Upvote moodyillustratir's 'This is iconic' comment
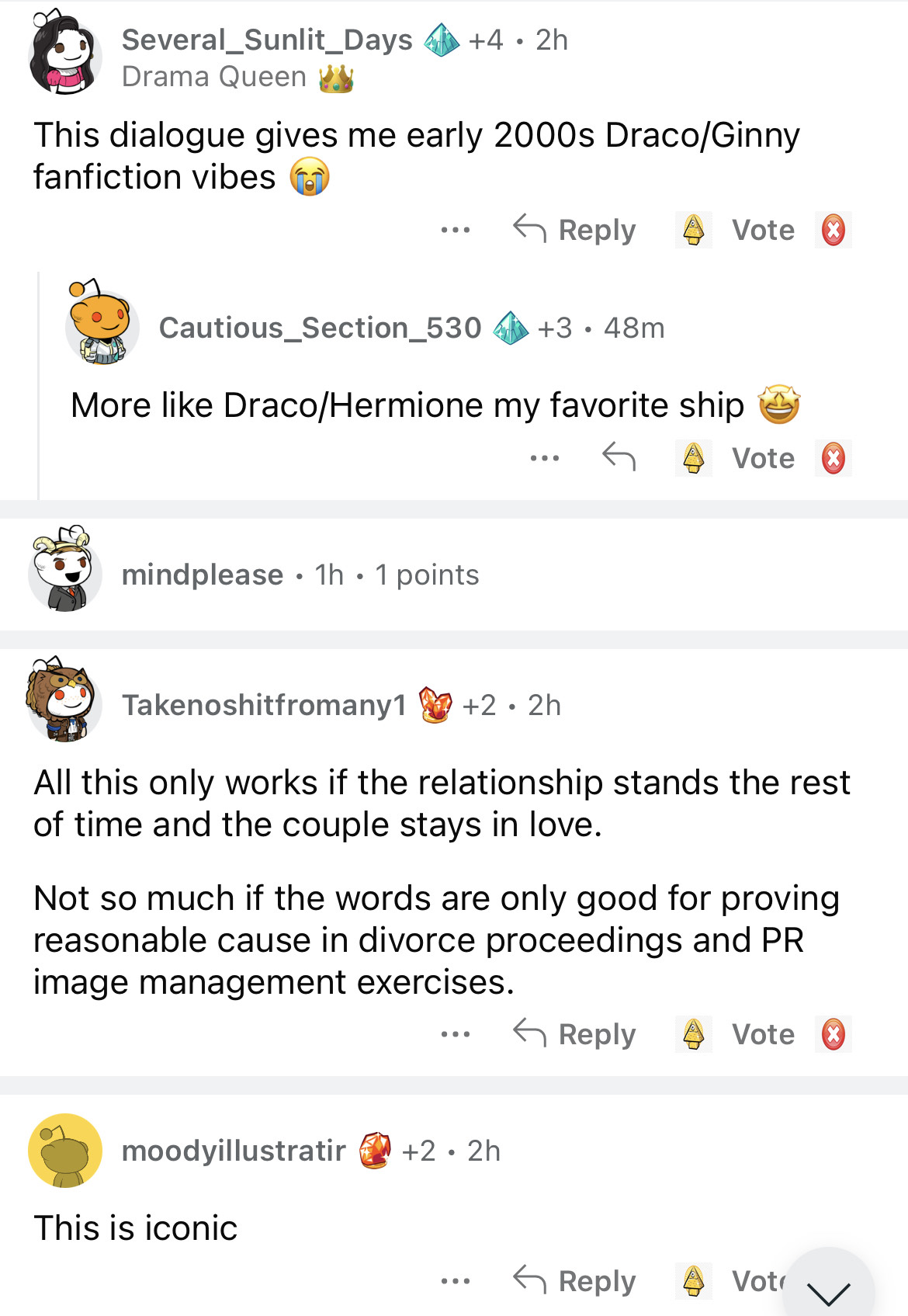 coord(693,1280)
